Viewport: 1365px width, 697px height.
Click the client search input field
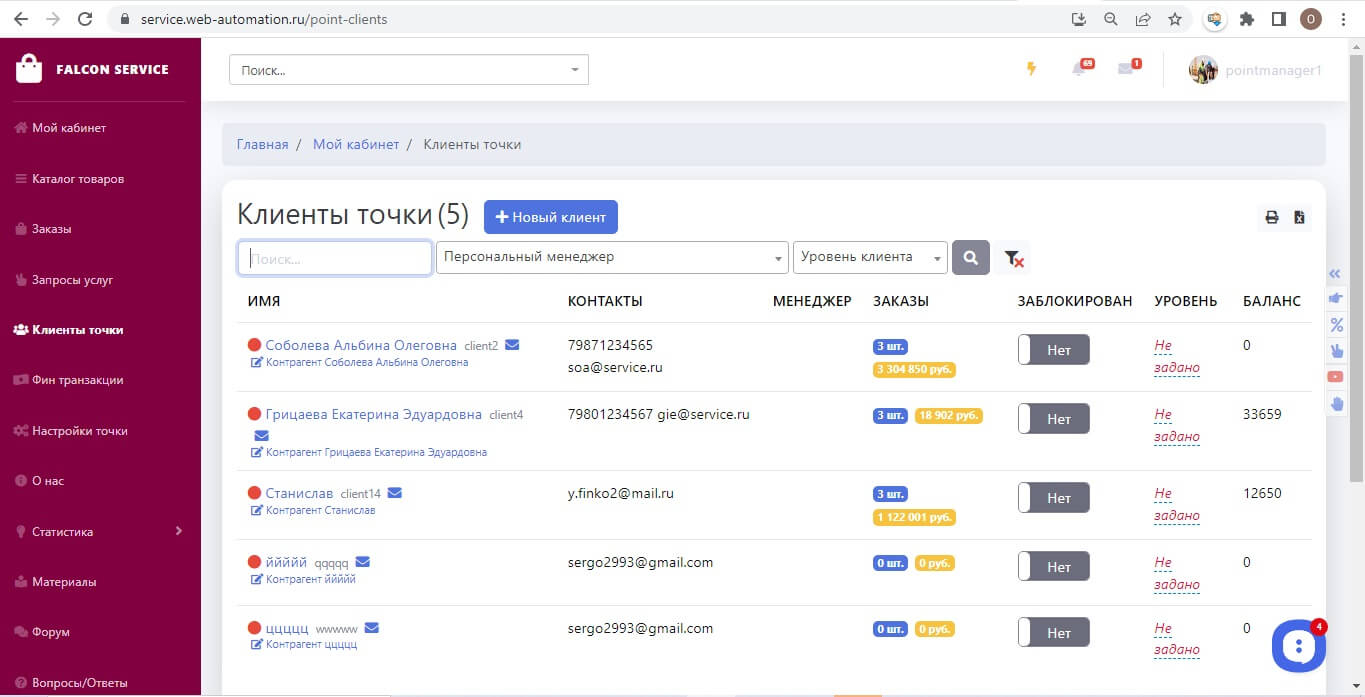pyautogui.click(x=335, y=258)
